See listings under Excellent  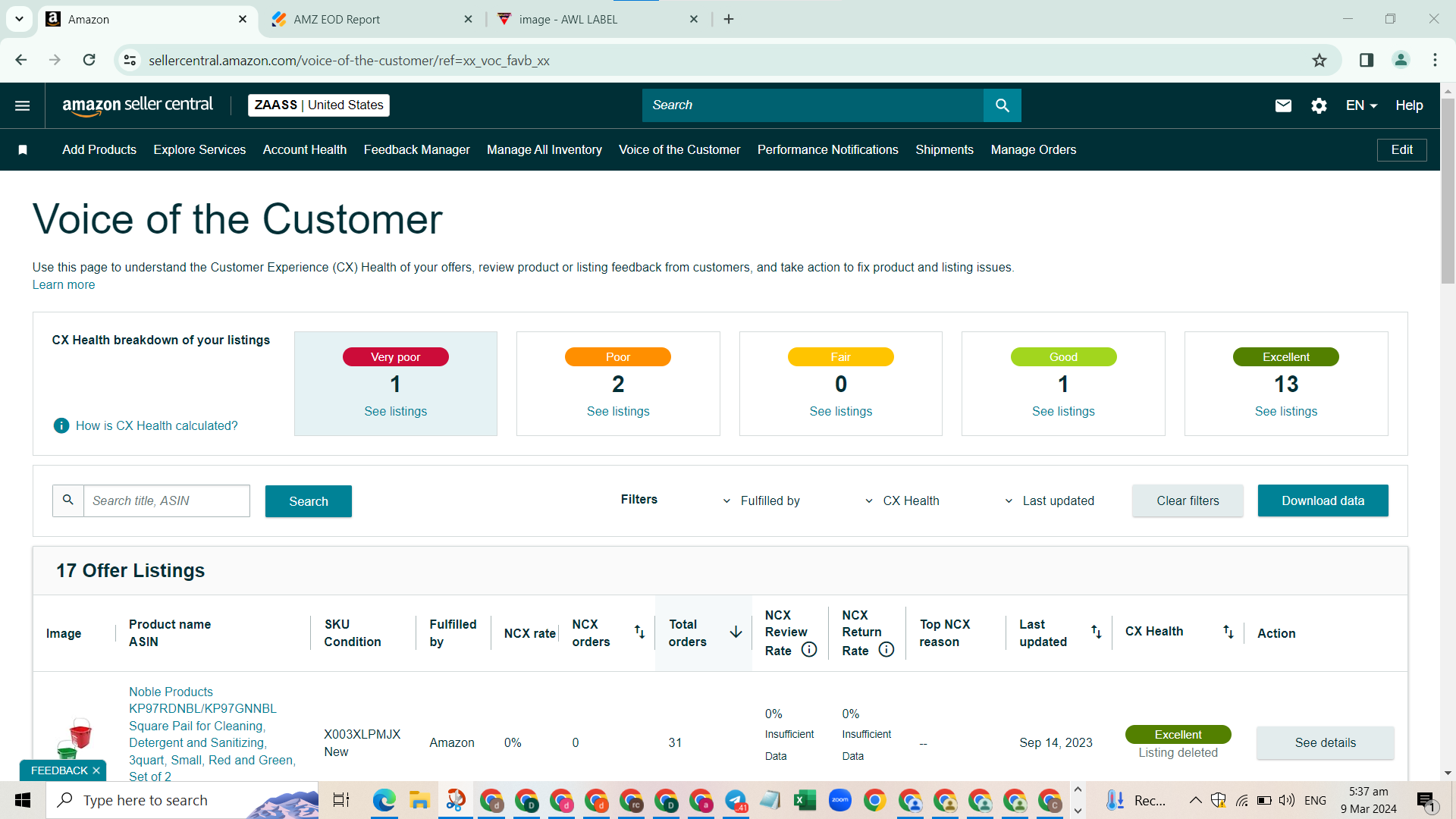(x=1286, y=412)
